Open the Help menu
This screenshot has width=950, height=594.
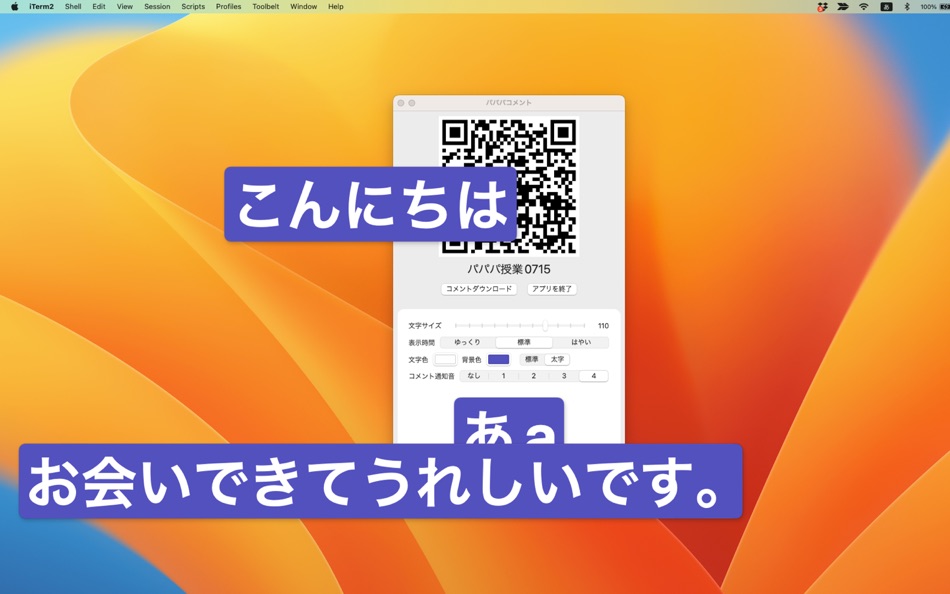point(336,7)
